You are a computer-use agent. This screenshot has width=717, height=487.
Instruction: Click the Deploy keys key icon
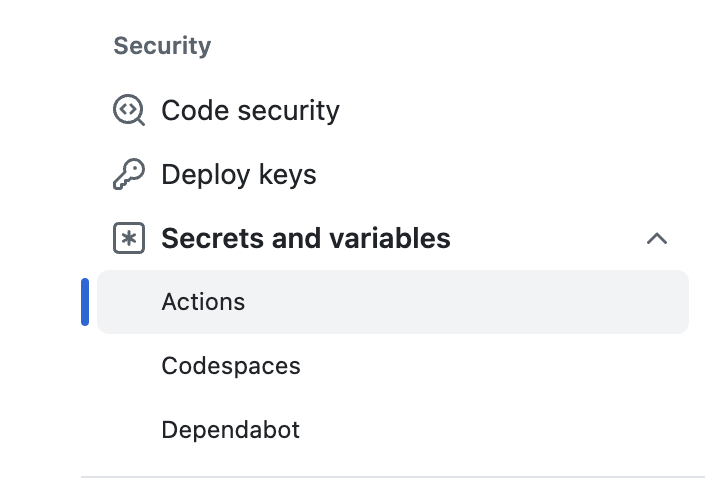coord(129,174)
